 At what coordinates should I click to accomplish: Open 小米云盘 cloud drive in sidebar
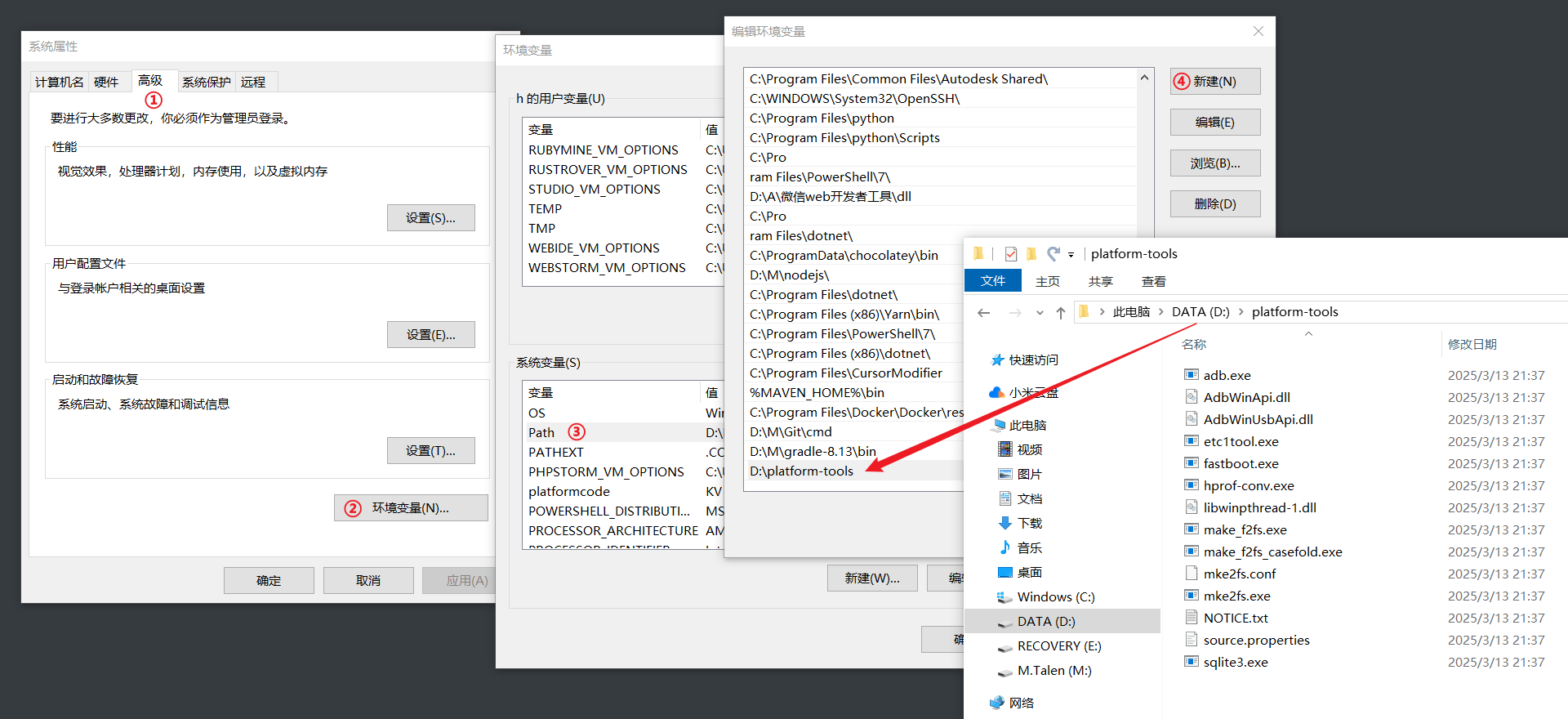1032,392
